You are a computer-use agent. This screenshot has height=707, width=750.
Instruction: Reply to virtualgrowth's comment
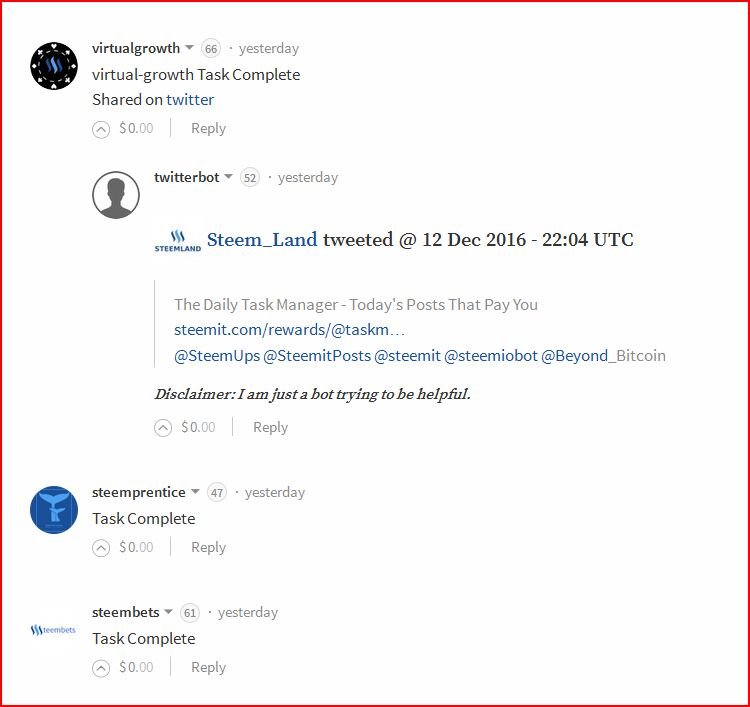[208, 129]
